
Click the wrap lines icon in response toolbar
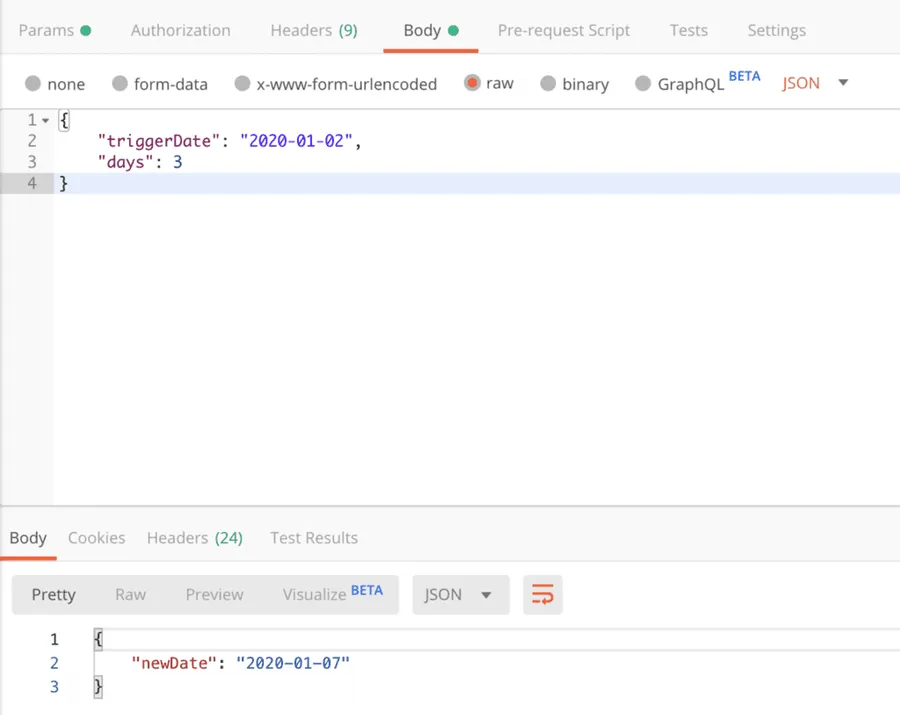point(542,595)
